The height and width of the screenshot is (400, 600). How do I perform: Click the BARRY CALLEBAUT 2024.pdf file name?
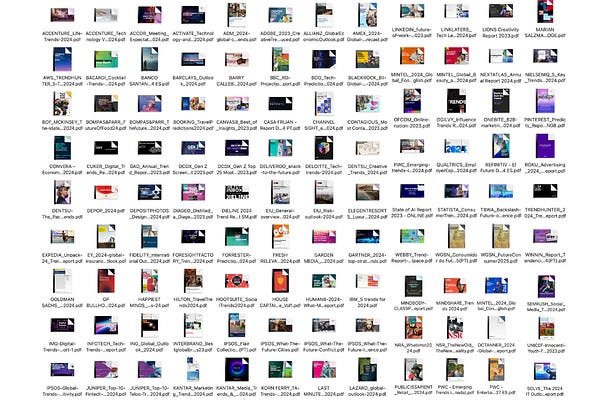(x=237, y=81)
